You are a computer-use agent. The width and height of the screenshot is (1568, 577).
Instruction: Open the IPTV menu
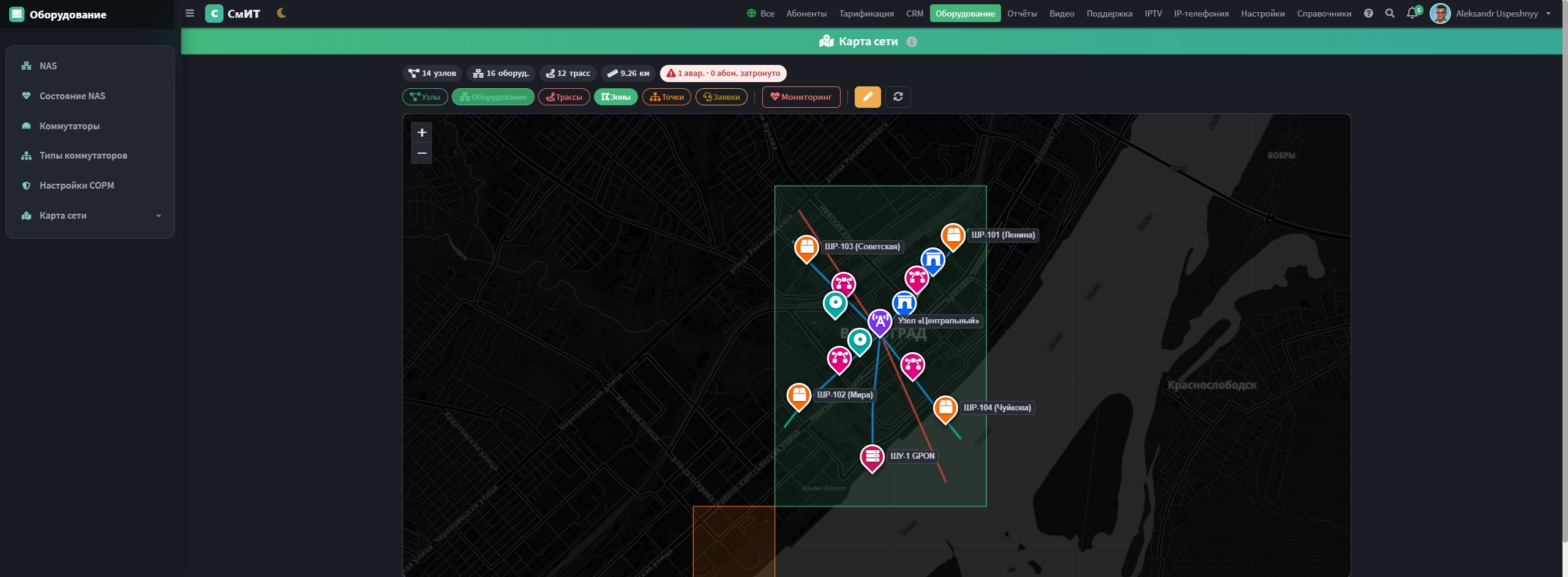pos(1153,13)
